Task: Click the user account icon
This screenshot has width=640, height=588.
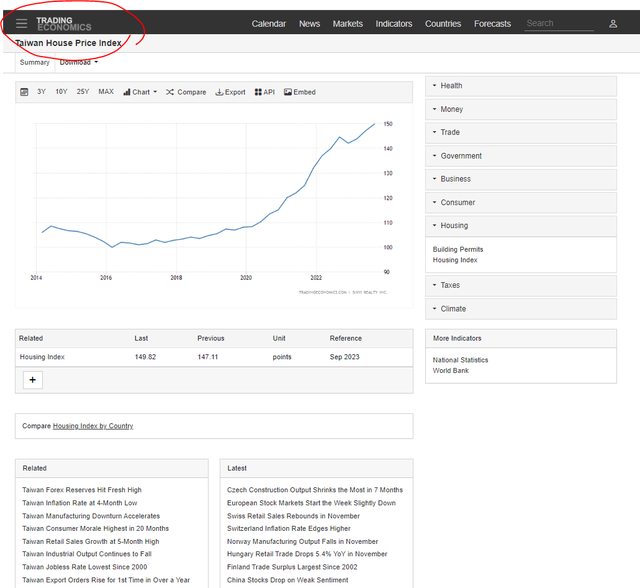Action: pyautogui.click(x=613, y=23)
